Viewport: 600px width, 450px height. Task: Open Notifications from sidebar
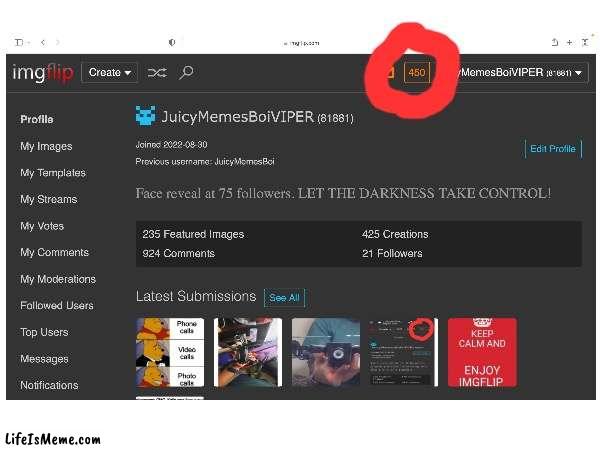point(49,385)
